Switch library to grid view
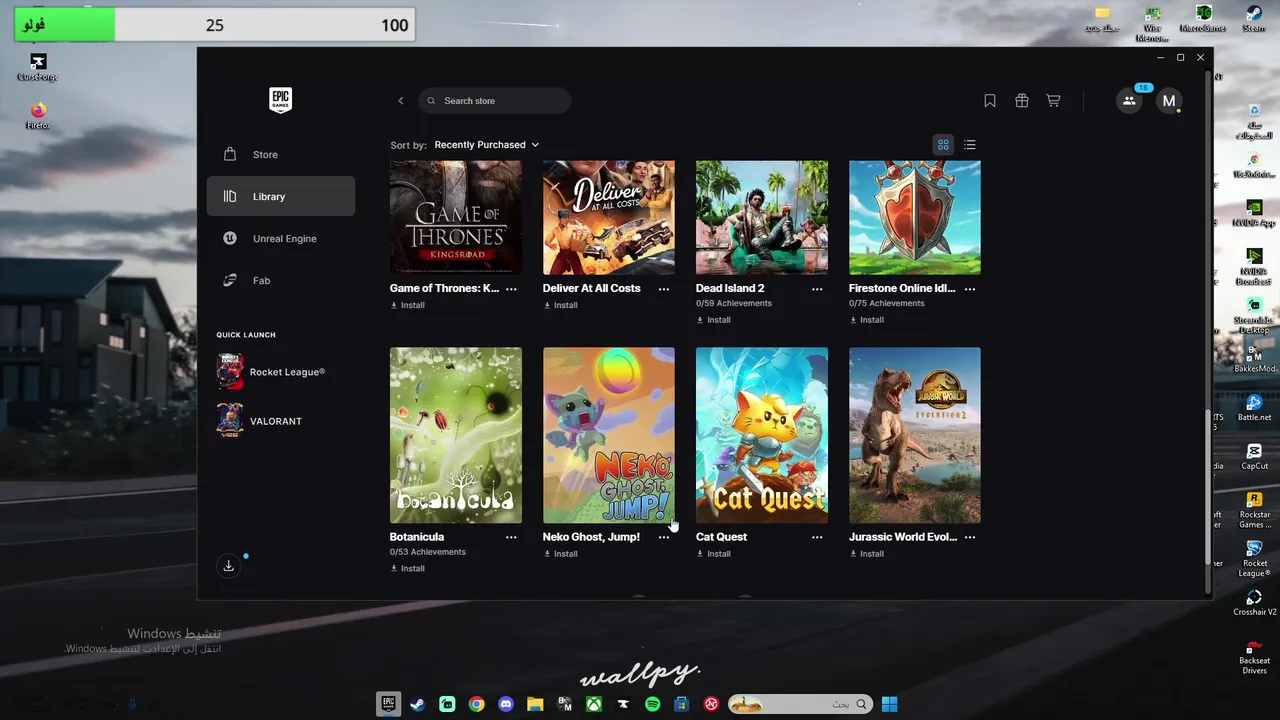The width and height of the screenshot is (1280, 720). [x=943, y=145]
